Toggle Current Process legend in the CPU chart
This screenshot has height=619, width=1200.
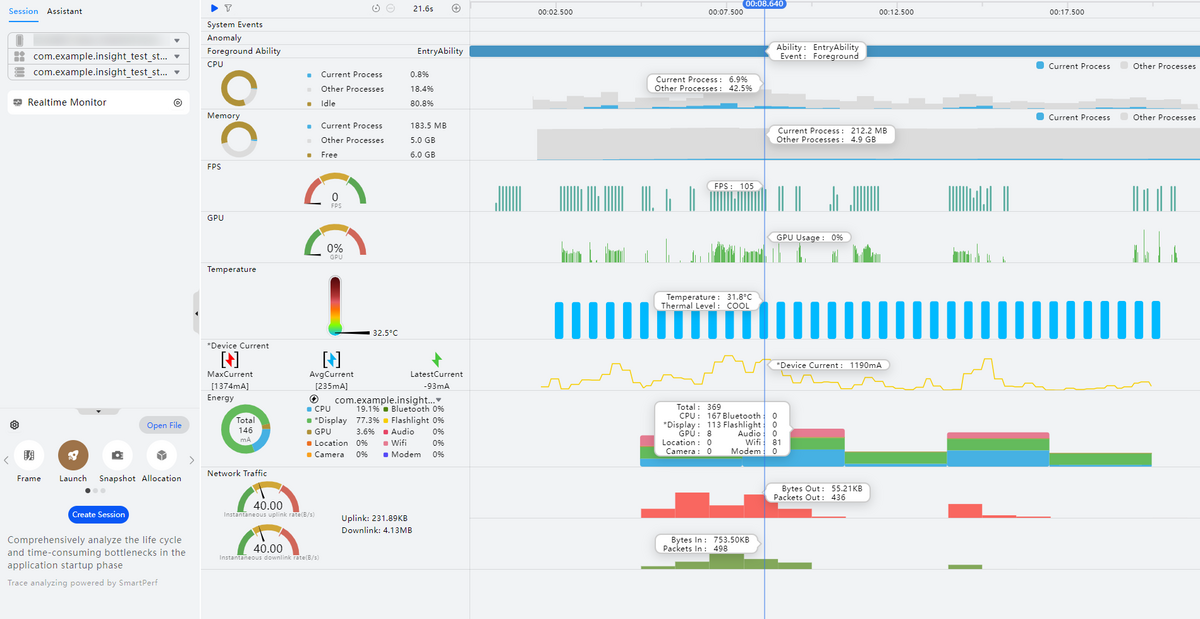[1073, 66]
